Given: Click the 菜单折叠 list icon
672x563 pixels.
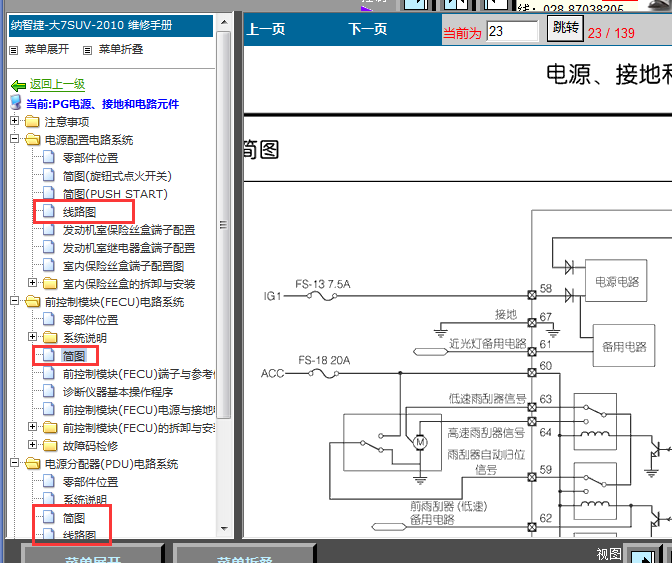Looking at the screenshot, I should pos(89,50).
